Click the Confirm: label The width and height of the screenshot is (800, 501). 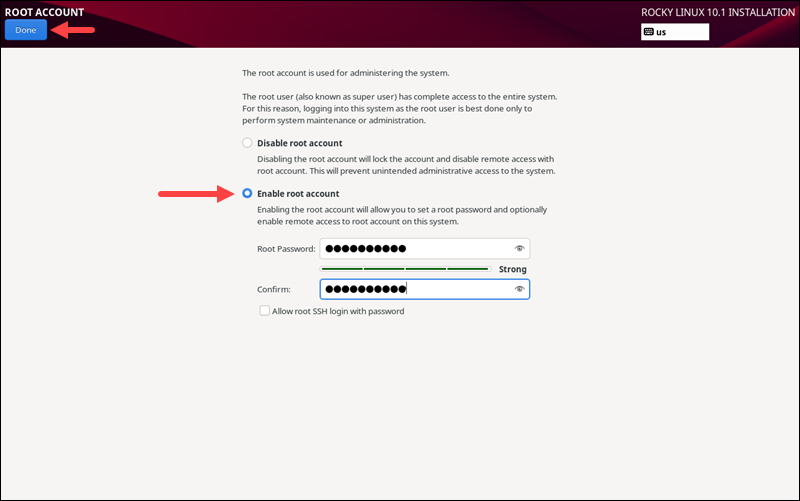(x=273, y=289)
